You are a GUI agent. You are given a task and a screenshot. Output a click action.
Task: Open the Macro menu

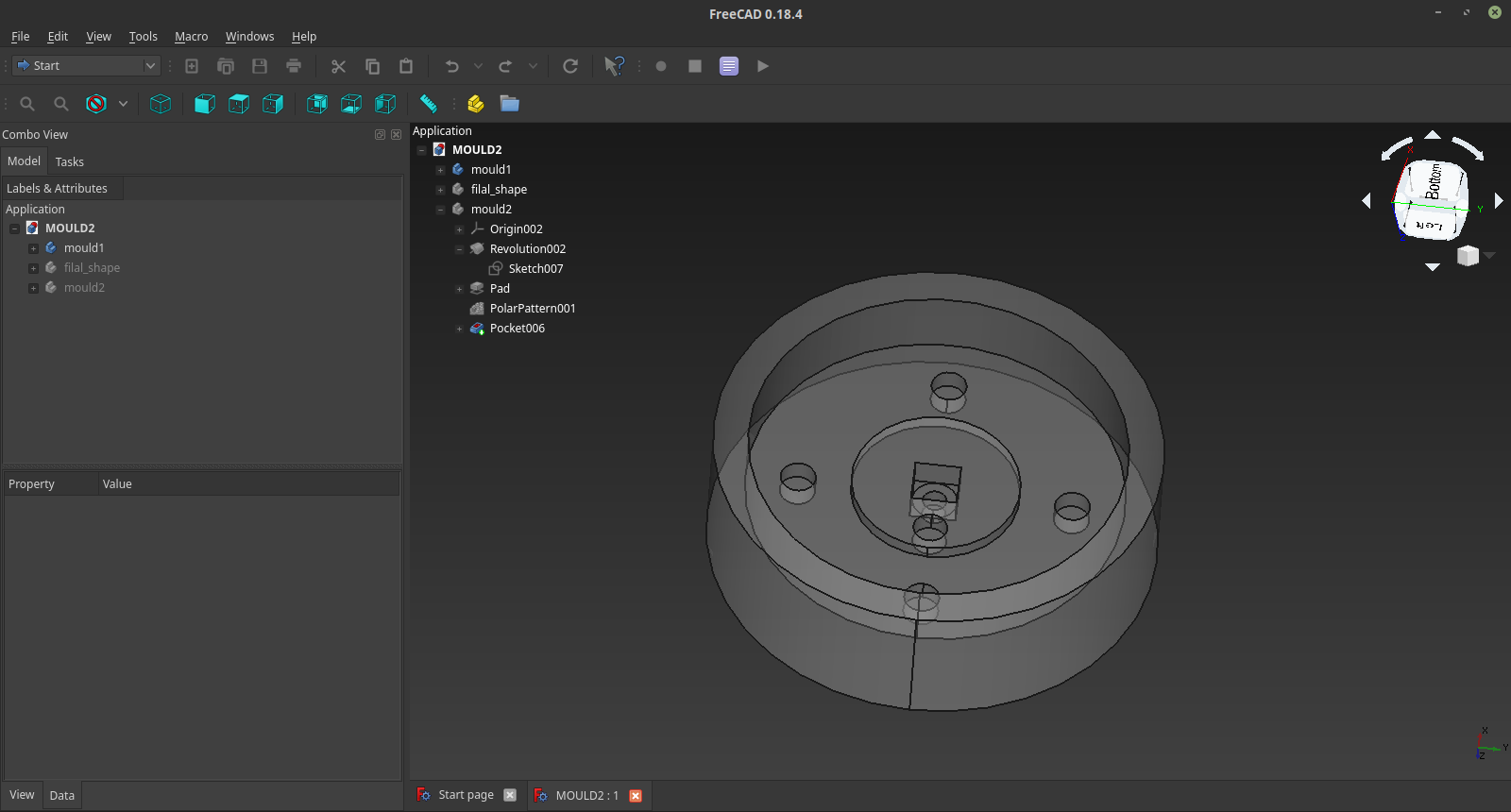pos(192,37)
